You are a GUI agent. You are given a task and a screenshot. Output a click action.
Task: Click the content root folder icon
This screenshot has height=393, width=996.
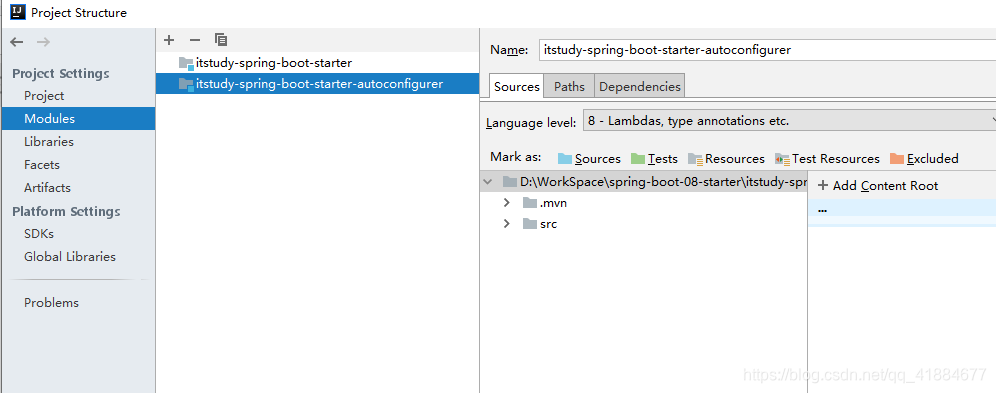coord(510,182)
